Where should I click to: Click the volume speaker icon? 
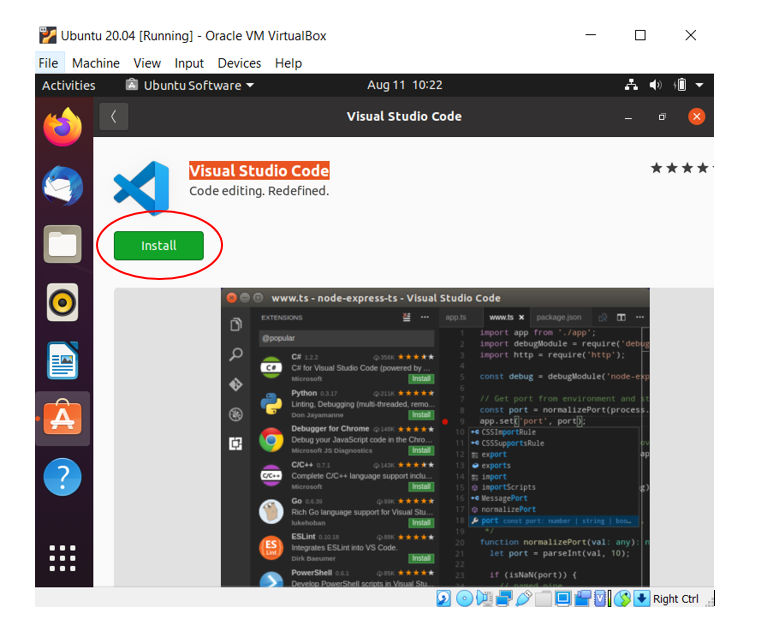[x=655, y=85]
